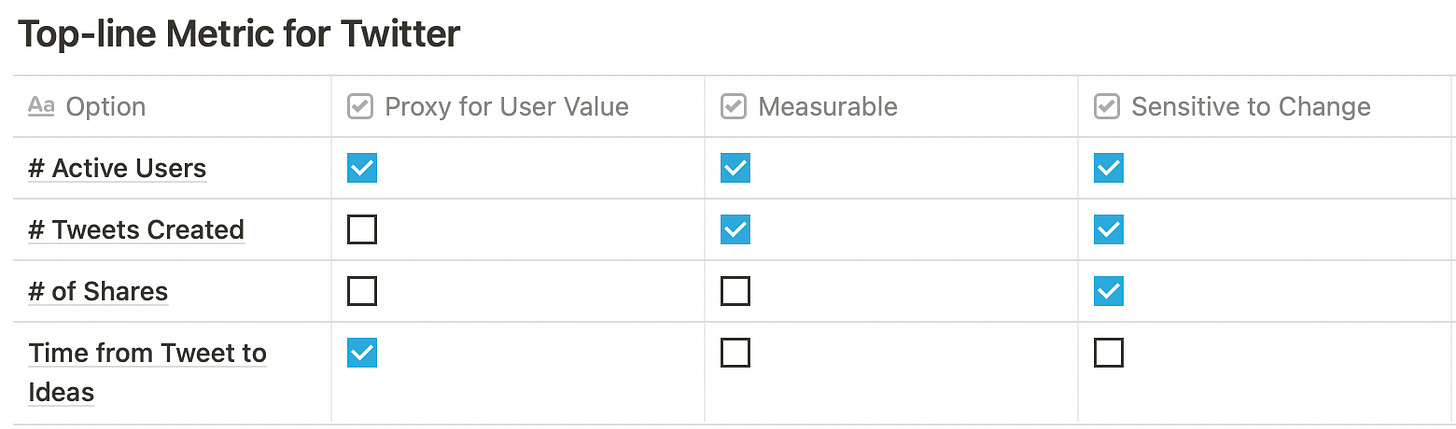Uncheck Proxy for User Value for Active Users
The image size is (1456, 429).
[362, 168]
